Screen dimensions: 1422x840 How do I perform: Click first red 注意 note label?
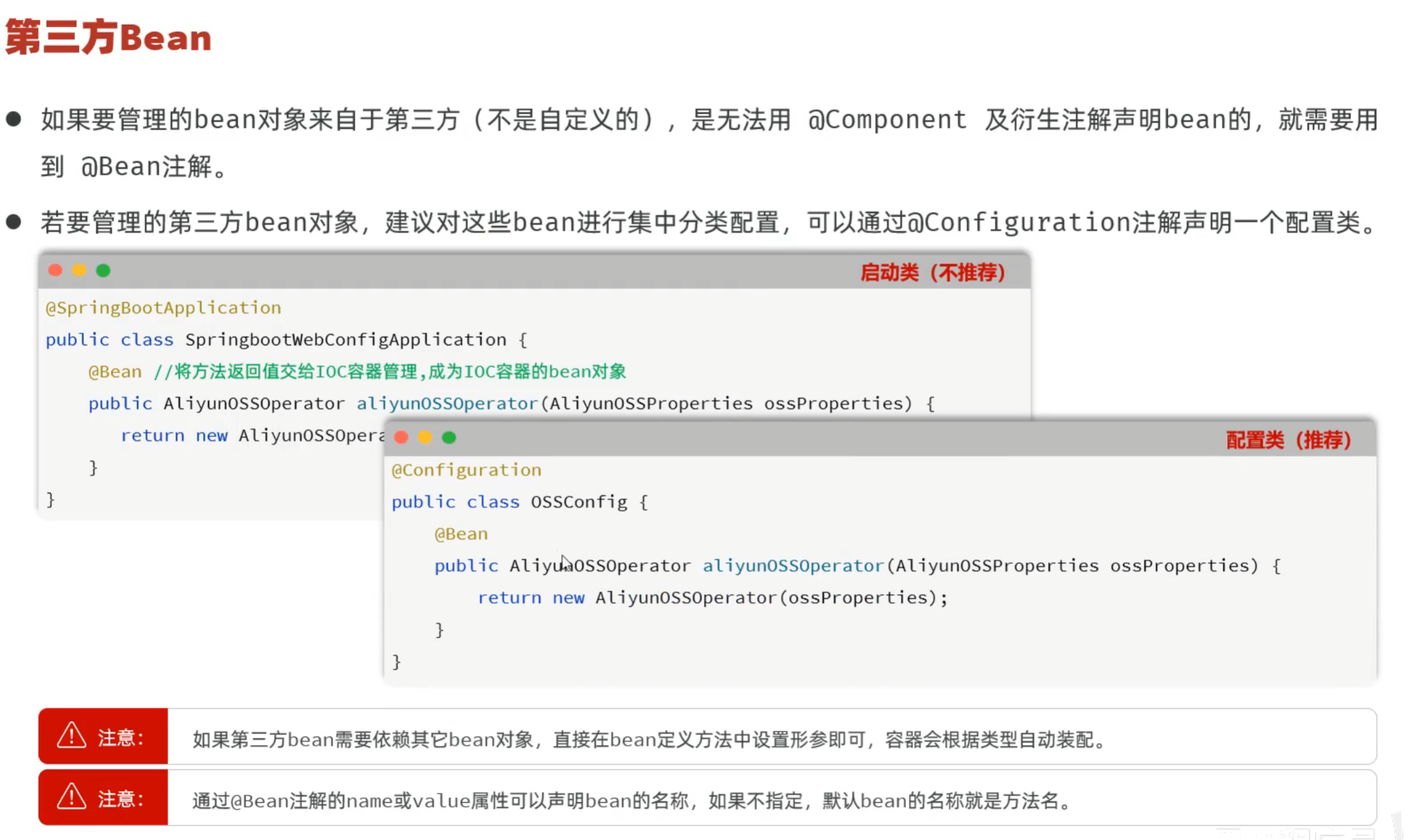point(120,737)
